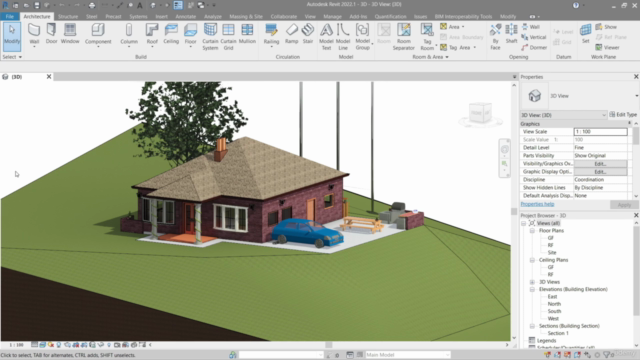Image resolution: width=640 pixels, height=360 pixels.
Task: Close the Project Browser panel
Action: pos(636,215)
